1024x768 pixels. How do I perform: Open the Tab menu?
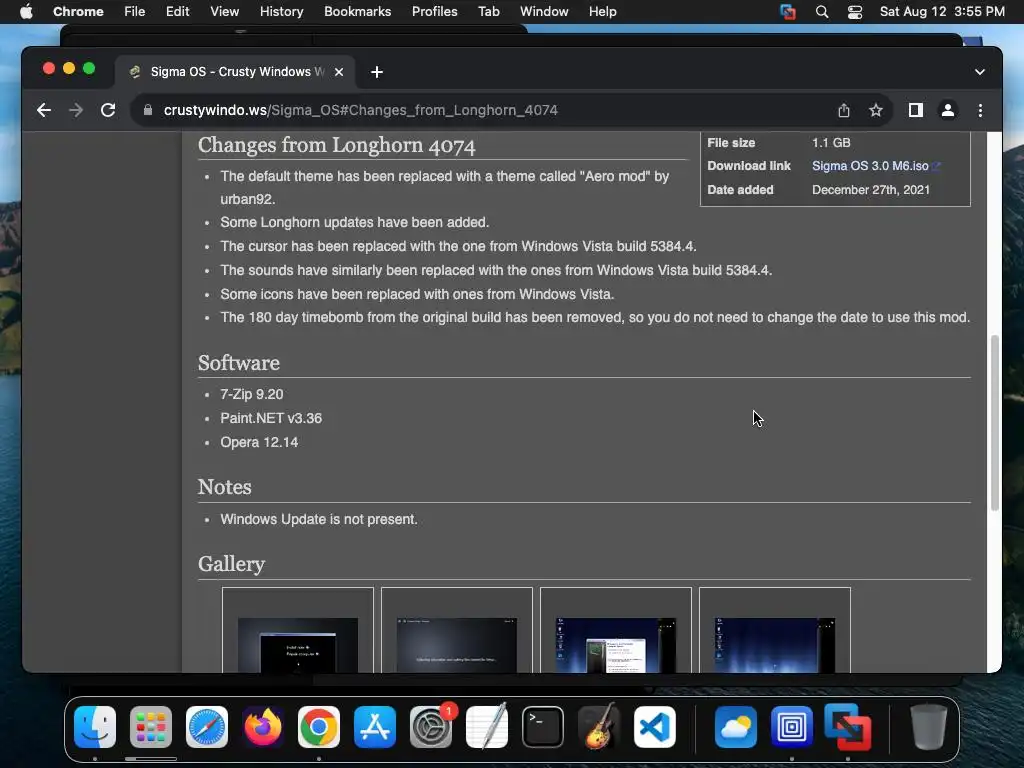pos(488,12)
